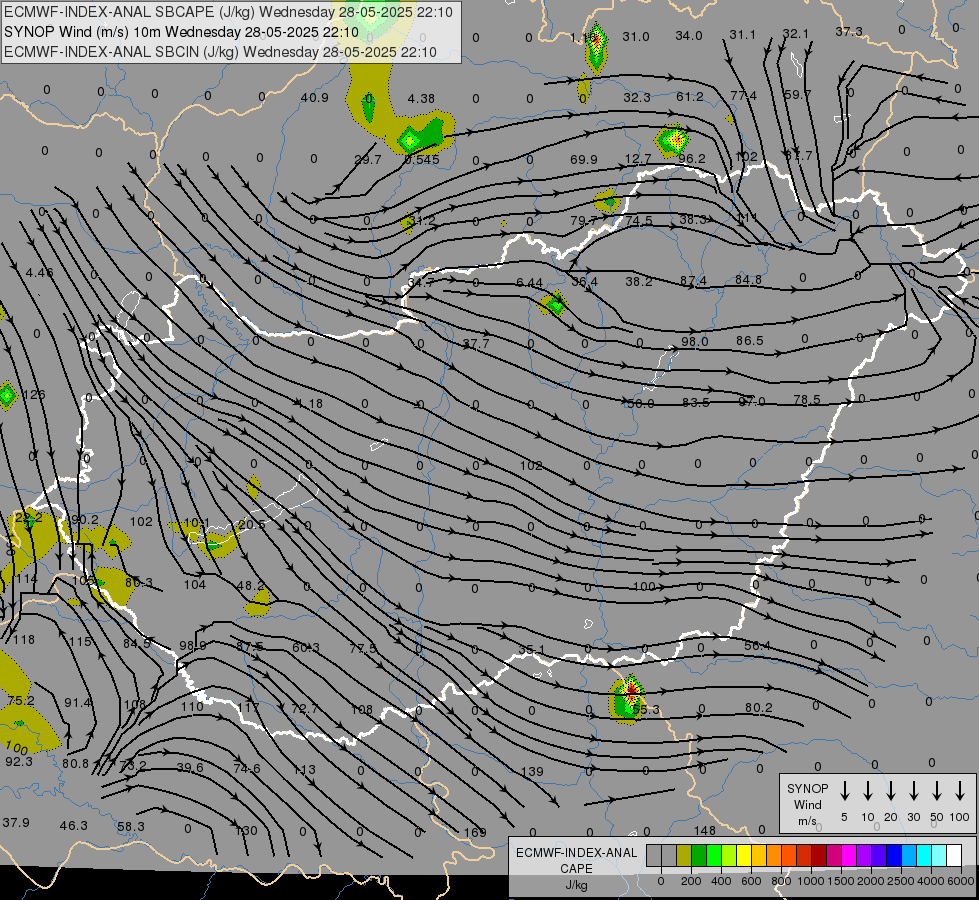Choose the pure blue CAPE legend swatch
979x900 pixels.
(x=893, y=856)
